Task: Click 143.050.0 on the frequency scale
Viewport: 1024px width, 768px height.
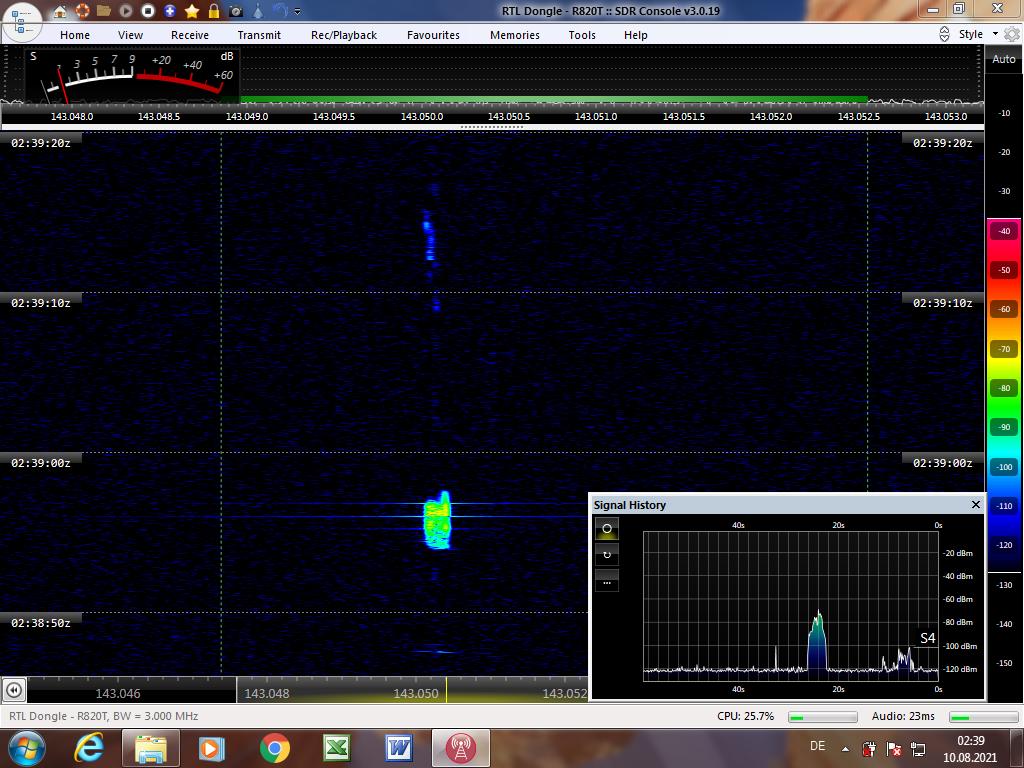Action: click(x=422, y=116)
